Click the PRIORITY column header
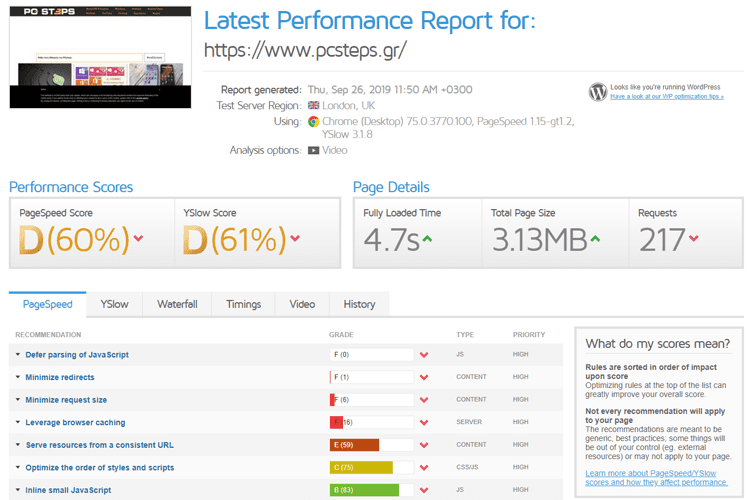The image size is (750, 500). [529, 334]
